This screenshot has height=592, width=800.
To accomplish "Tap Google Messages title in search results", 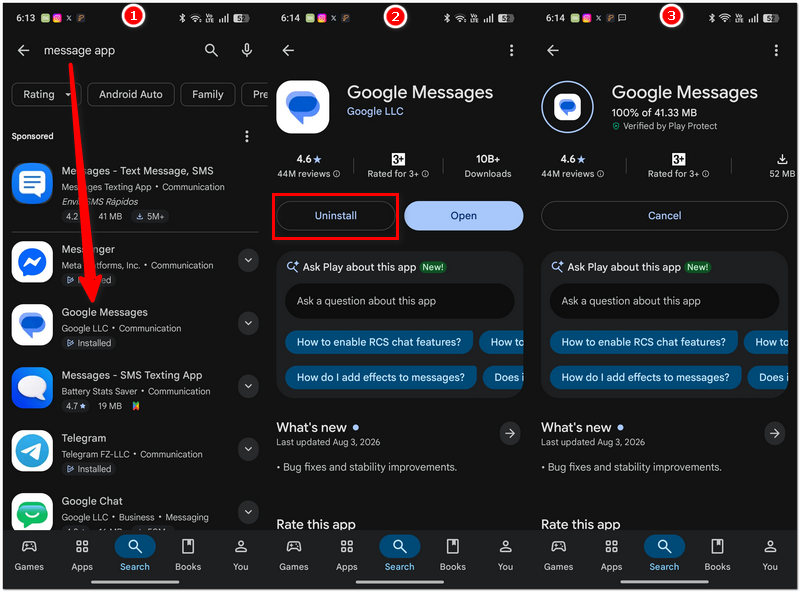I will point(105,312).
